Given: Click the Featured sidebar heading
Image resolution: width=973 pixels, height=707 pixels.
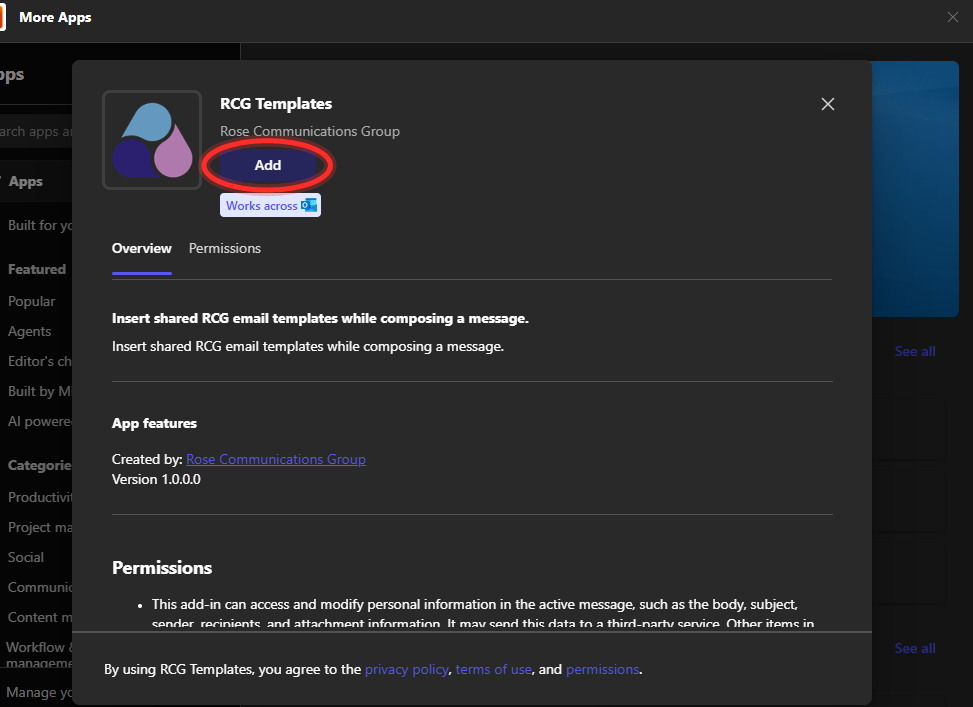Looking at the screenshot, I should [37, 269].
